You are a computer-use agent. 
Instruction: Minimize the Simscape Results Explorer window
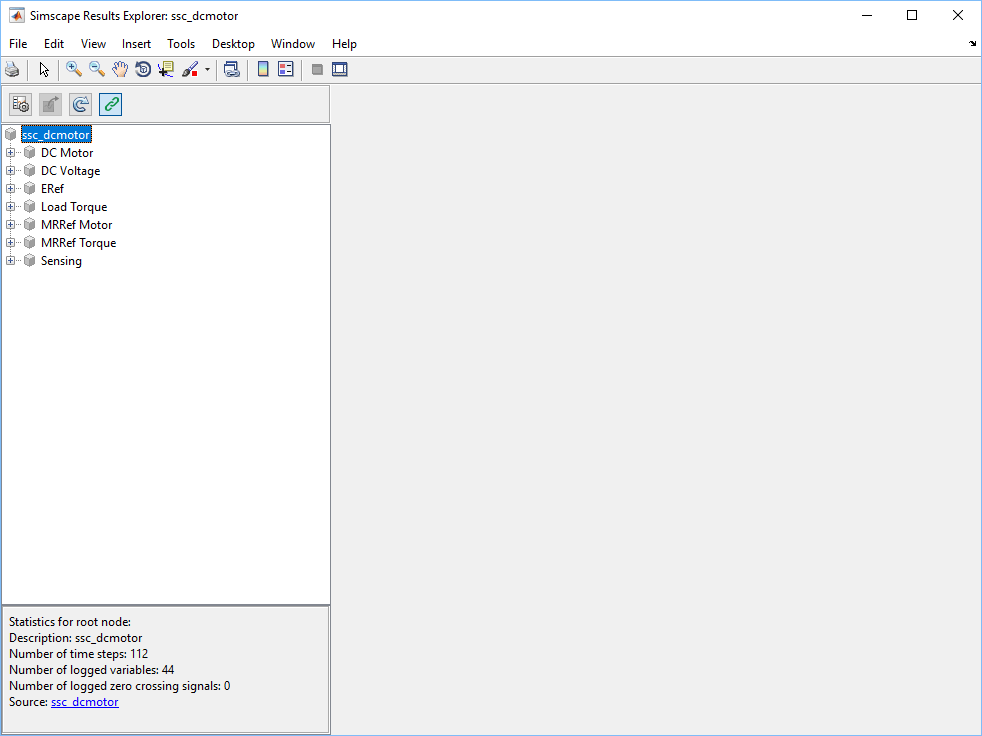tap(867, 16)
